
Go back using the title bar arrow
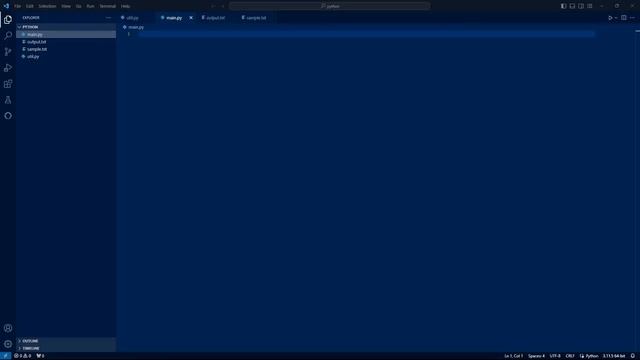pyautogui.click(x=213, y=6)
